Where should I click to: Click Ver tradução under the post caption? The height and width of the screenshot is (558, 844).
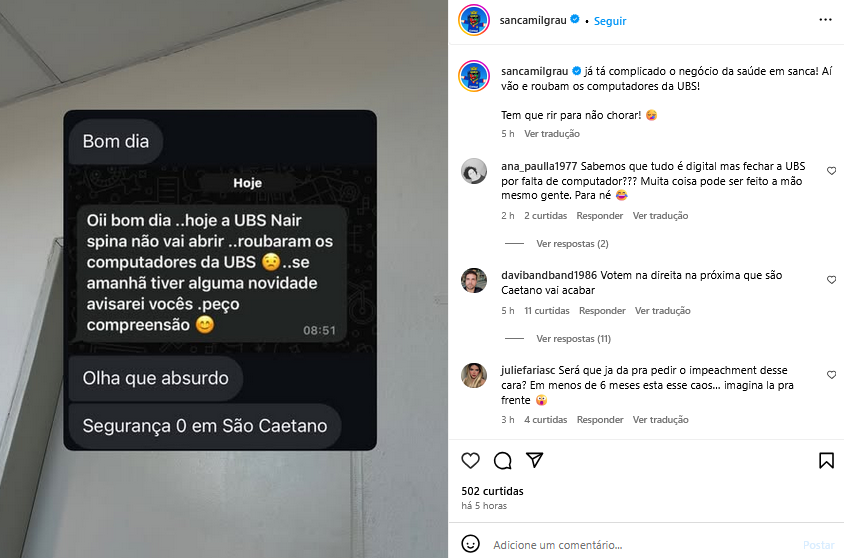(x=552, y=134)
